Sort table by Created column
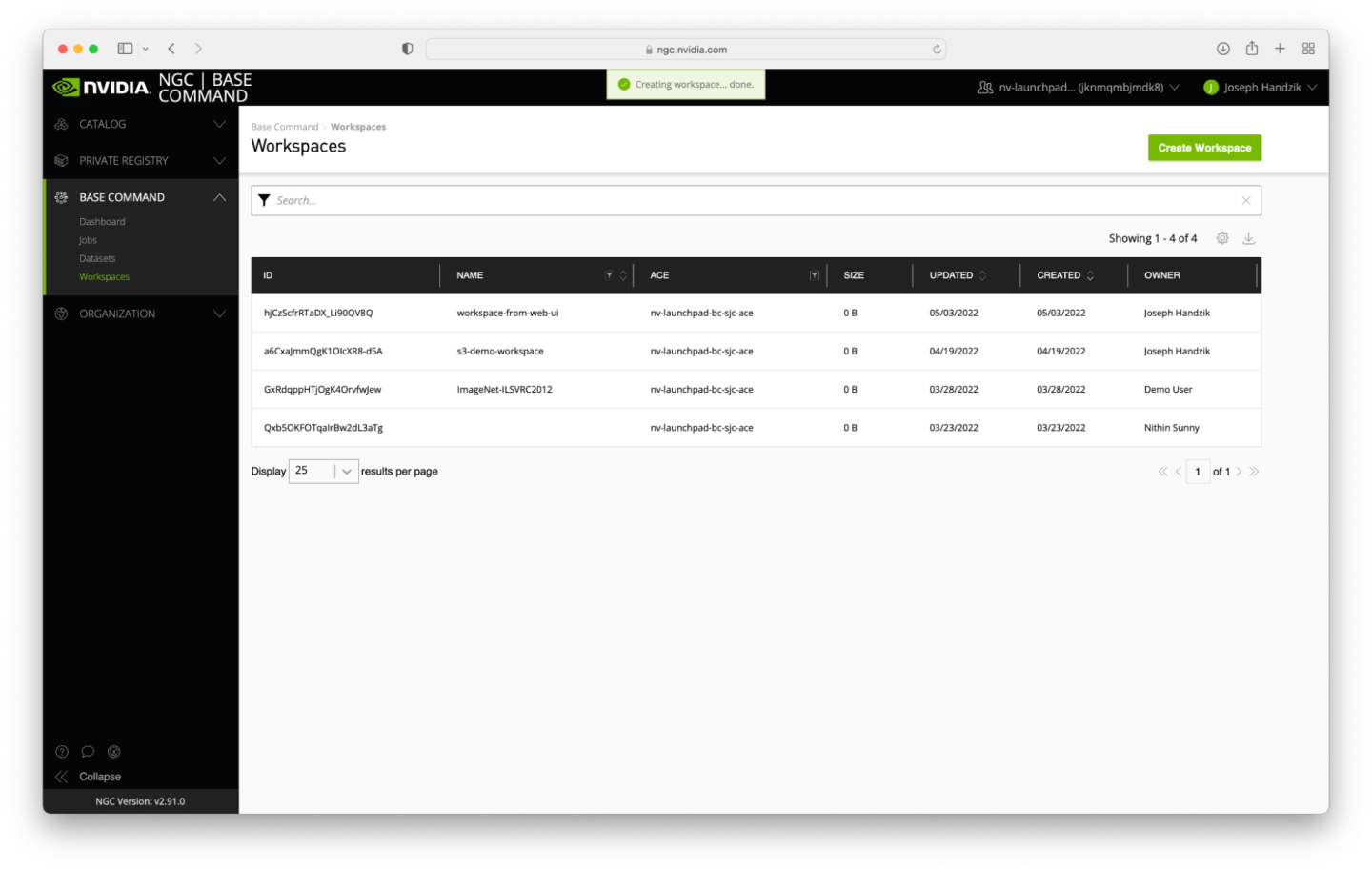The width and height of the screenshot is (1372, 870). pyautogui.click(x=1090, y=275)
